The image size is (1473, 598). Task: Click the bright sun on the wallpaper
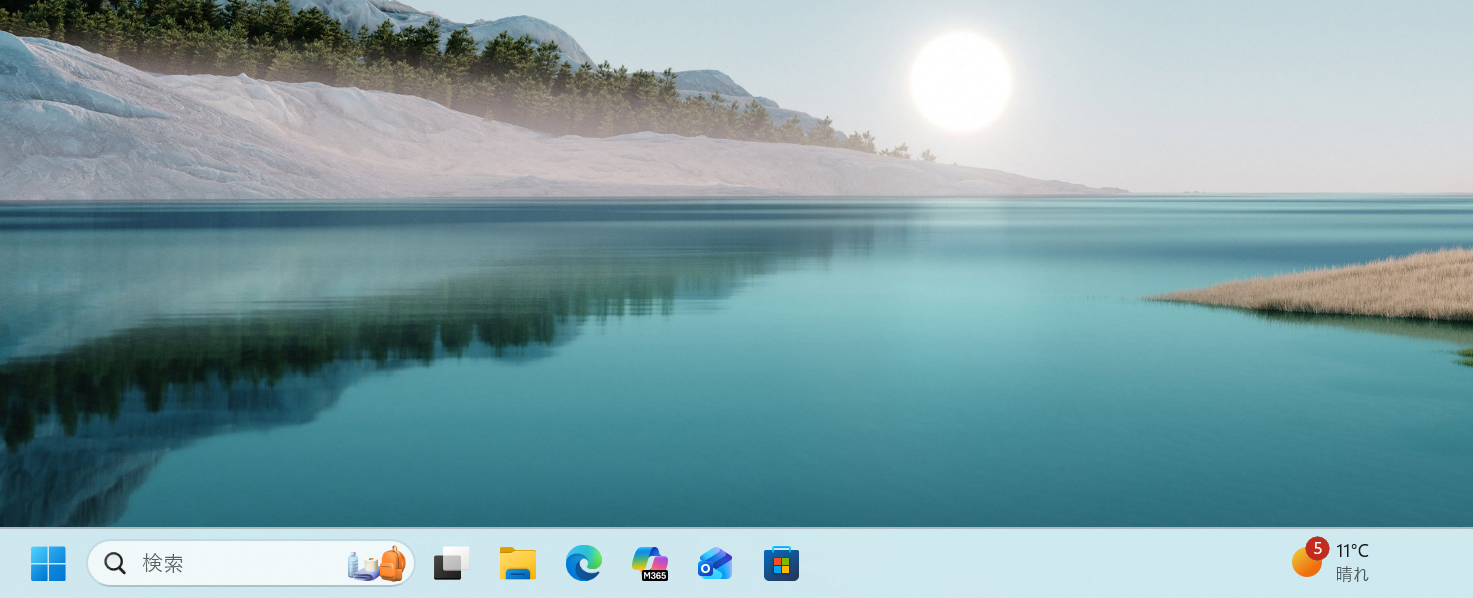coord(960,82)
